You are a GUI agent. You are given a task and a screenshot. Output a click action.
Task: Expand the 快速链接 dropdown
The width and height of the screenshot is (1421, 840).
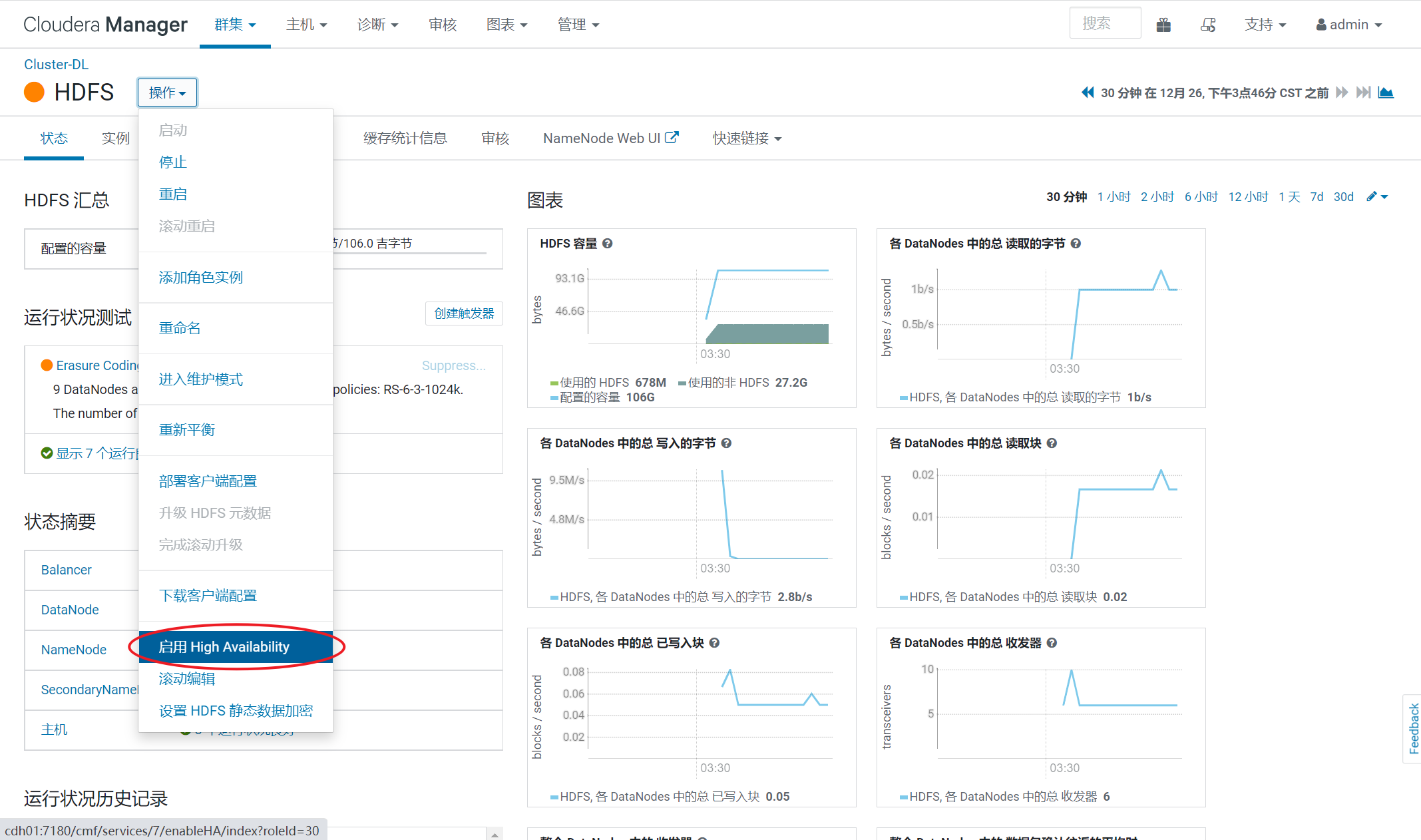tap(747, 138)
